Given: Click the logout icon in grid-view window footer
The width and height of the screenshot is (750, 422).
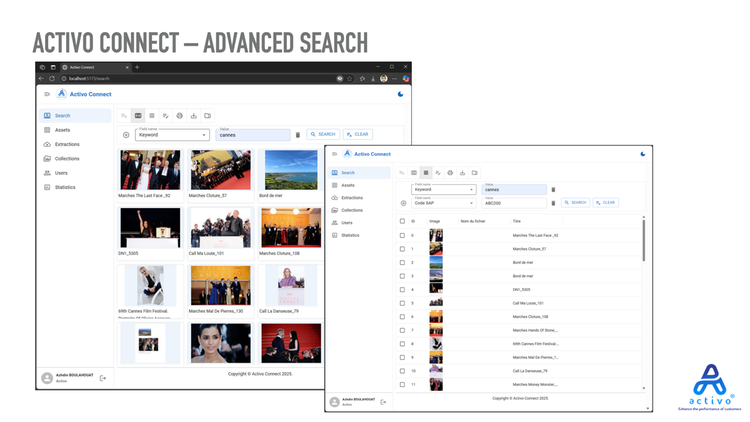Looking at the screenshot, I should 103,378.
